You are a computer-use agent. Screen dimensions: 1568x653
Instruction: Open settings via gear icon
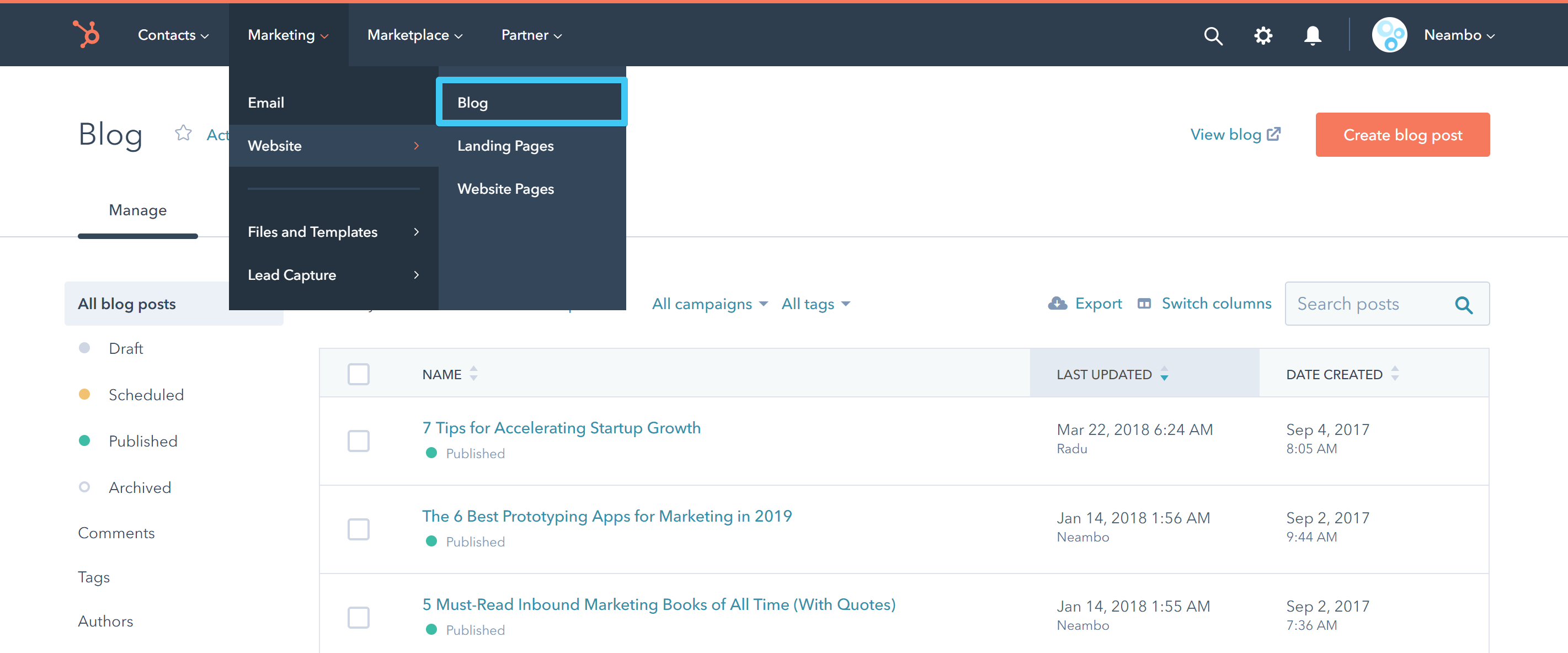tap(1263, 35)
